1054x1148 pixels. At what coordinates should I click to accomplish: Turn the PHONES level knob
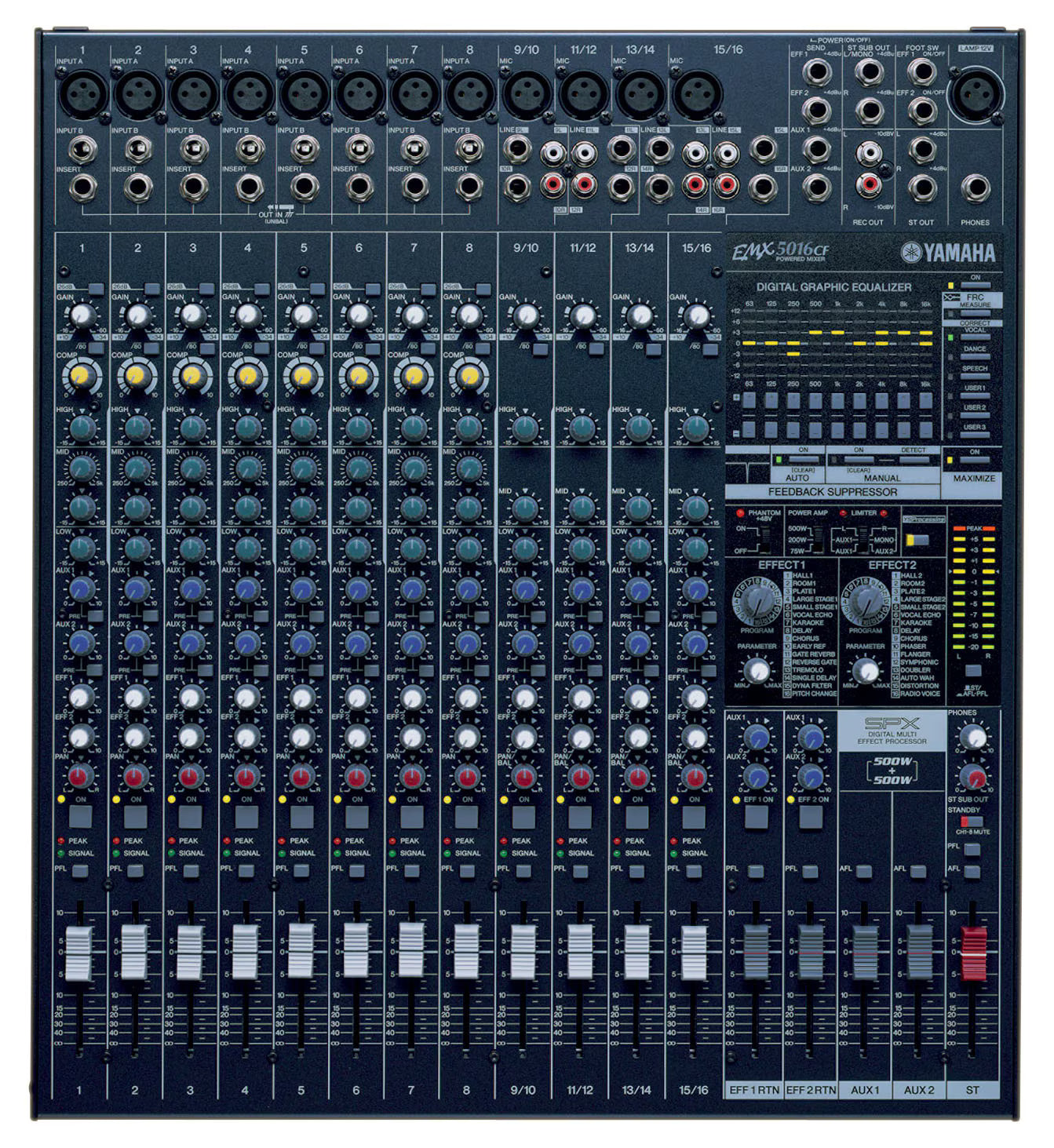[x=974, y=738]
